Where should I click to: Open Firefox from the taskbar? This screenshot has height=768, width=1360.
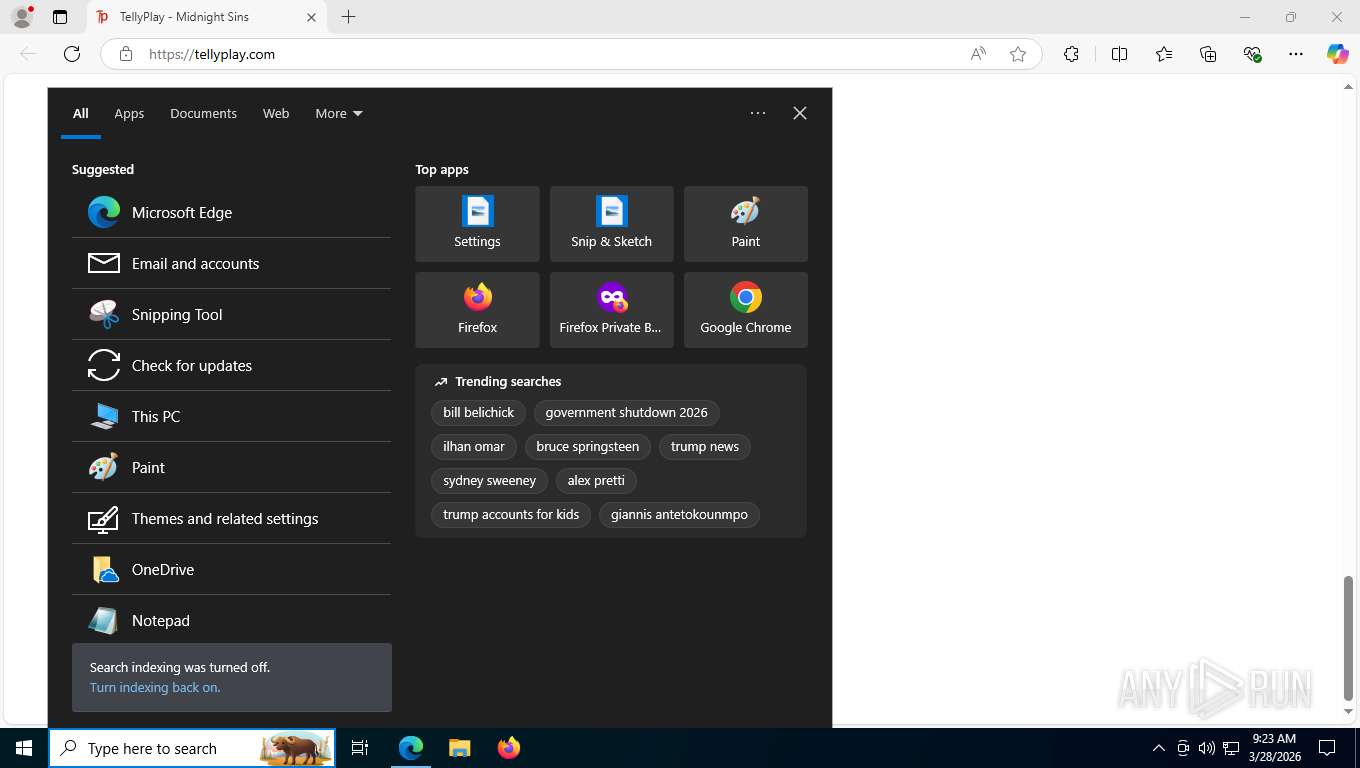(509, 748)
